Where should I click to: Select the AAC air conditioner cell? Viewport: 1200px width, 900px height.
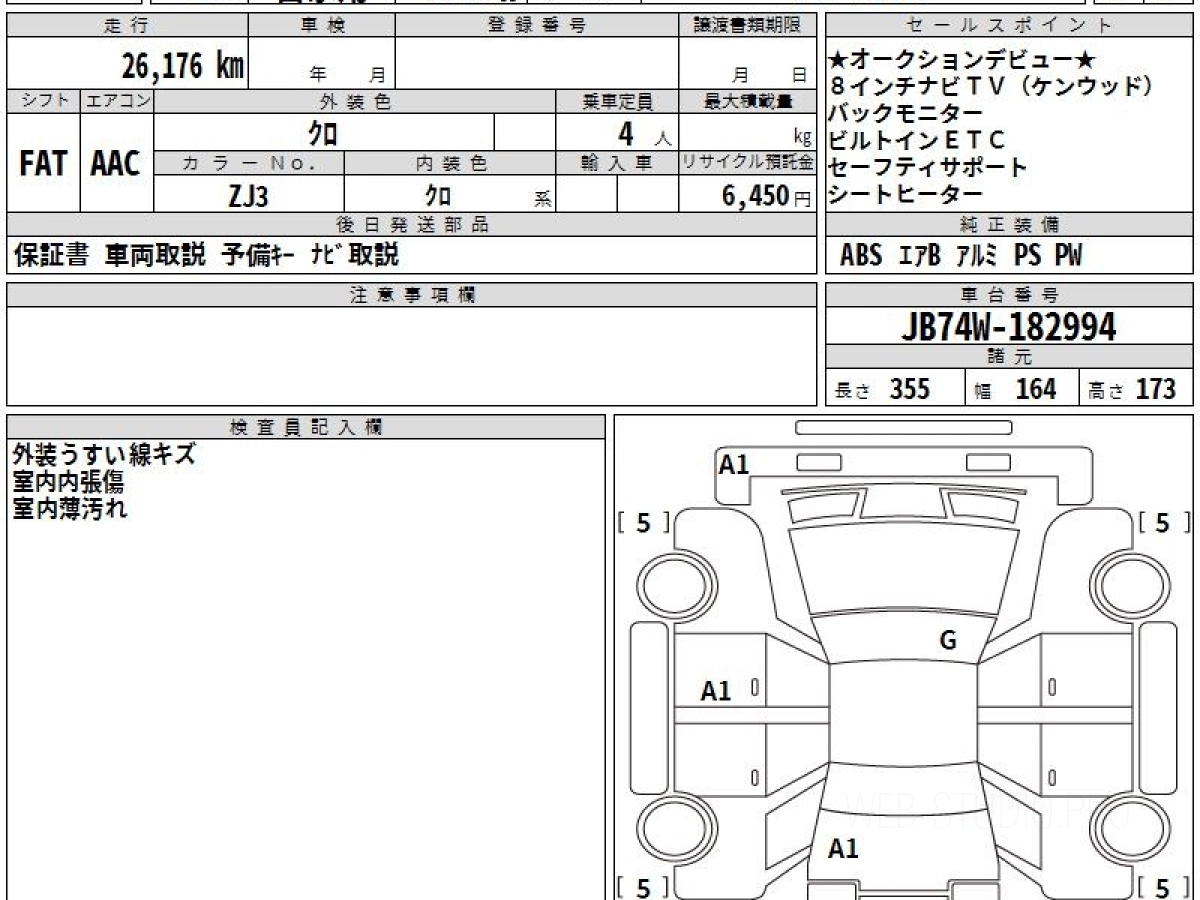click(116, 163)
